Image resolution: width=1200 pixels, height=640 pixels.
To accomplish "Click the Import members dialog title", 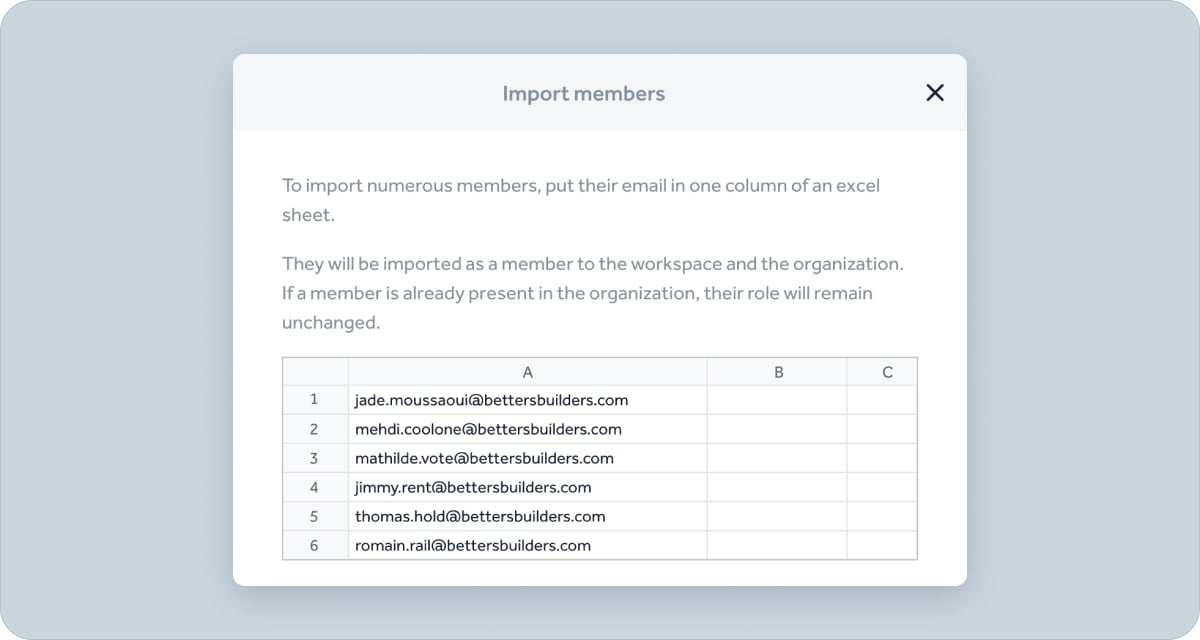I will (x=583, y=94).
